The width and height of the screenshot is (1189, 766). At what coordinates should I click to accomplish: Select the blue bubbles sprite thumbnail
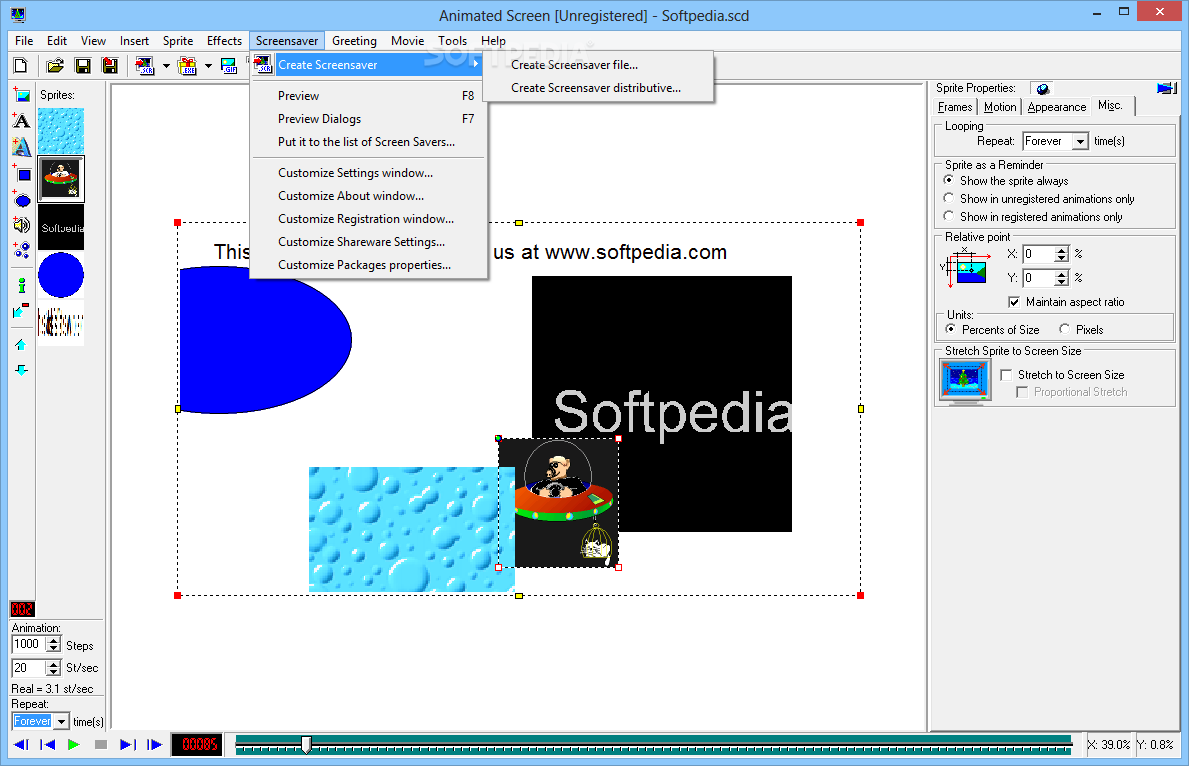click(61, 130)
